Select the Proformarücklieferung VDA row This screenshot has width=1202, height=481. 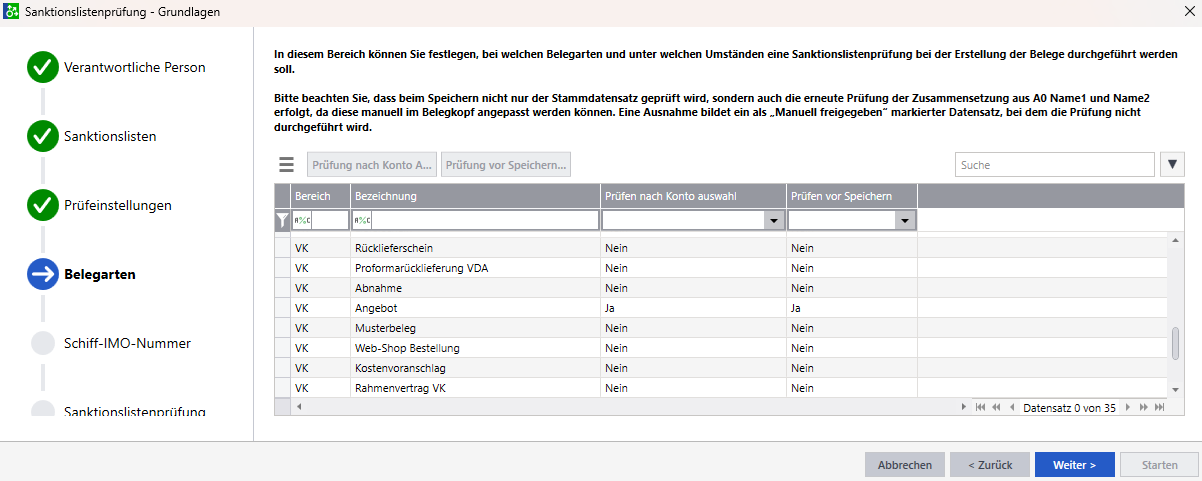[722, 268]
